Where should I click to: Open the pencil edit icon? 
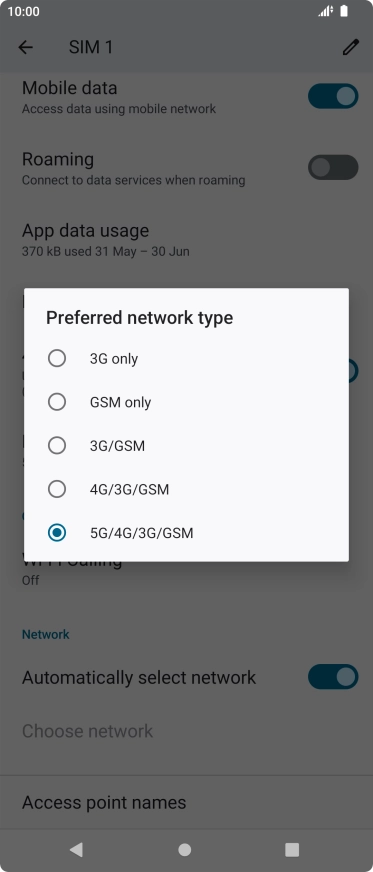point(350,48)
